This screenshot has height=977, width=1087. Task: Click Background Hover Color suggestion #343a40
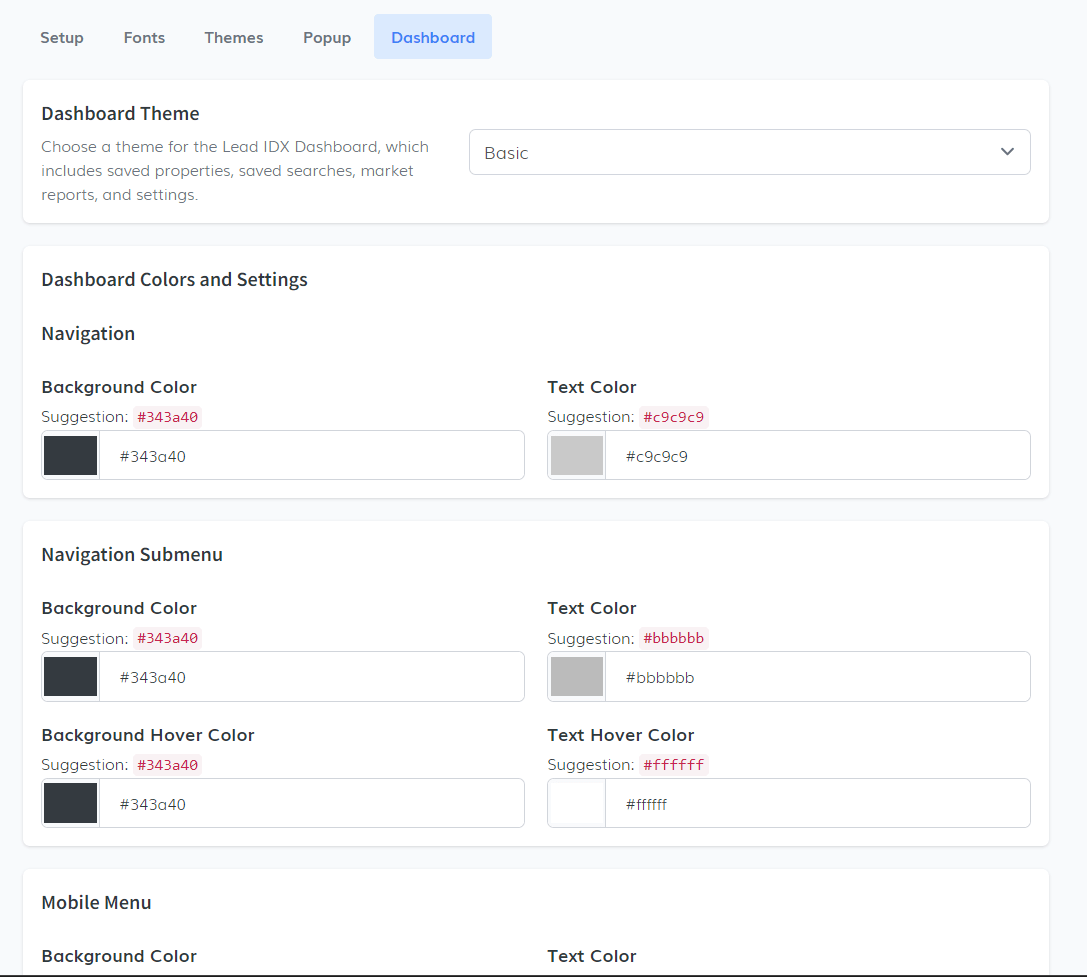[x=168, y=765]
